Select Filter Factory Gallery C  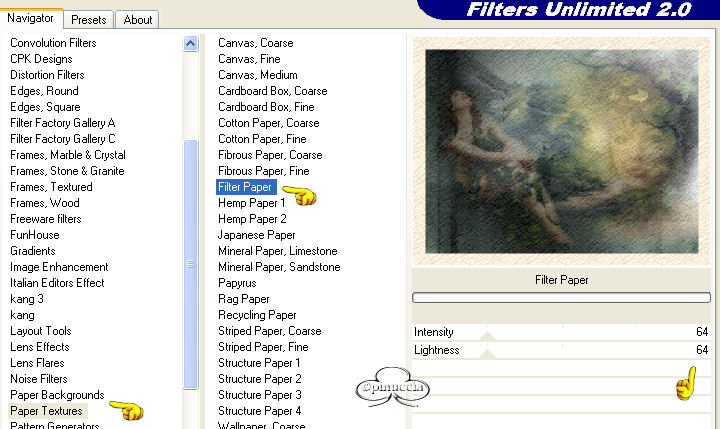(62, 139)
